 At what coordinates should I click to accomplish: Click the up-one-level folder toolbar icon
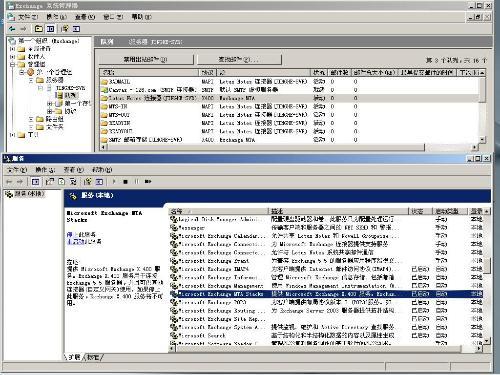39,29
